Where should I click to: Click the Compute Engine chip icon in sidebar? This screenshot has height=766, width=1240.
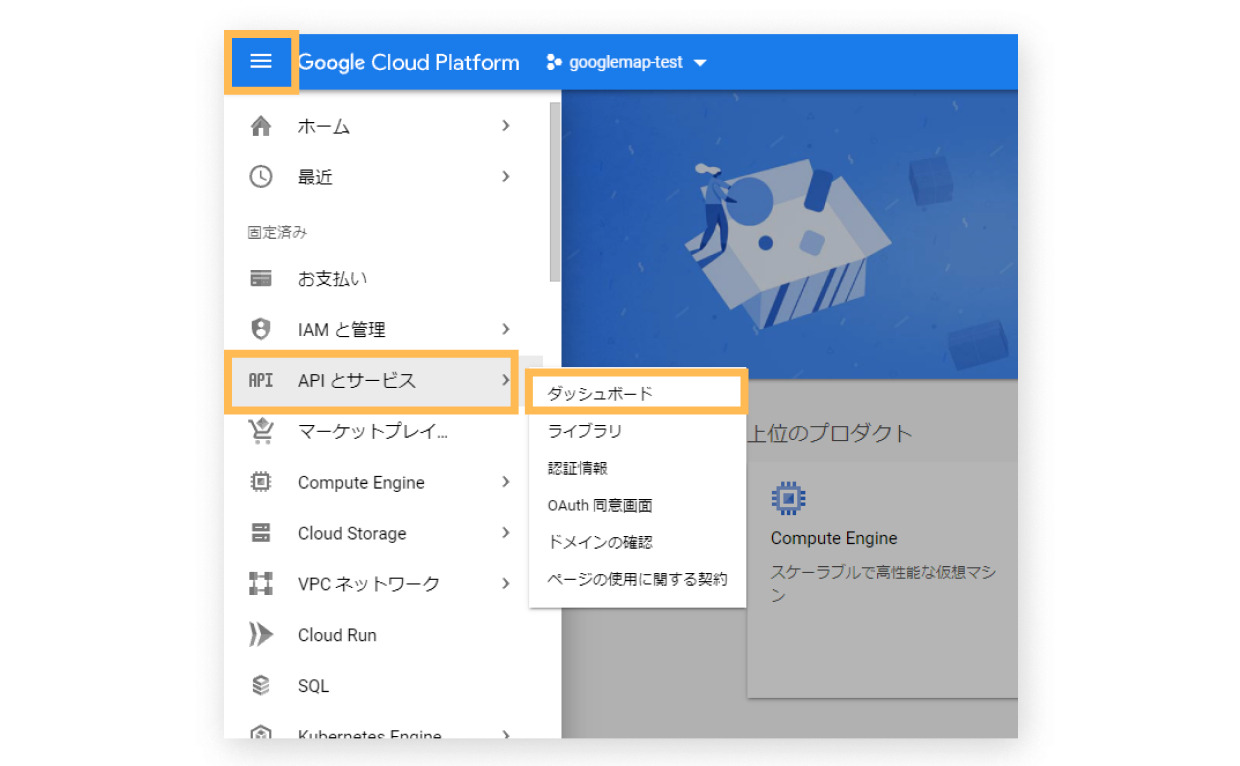pos(260,482)
